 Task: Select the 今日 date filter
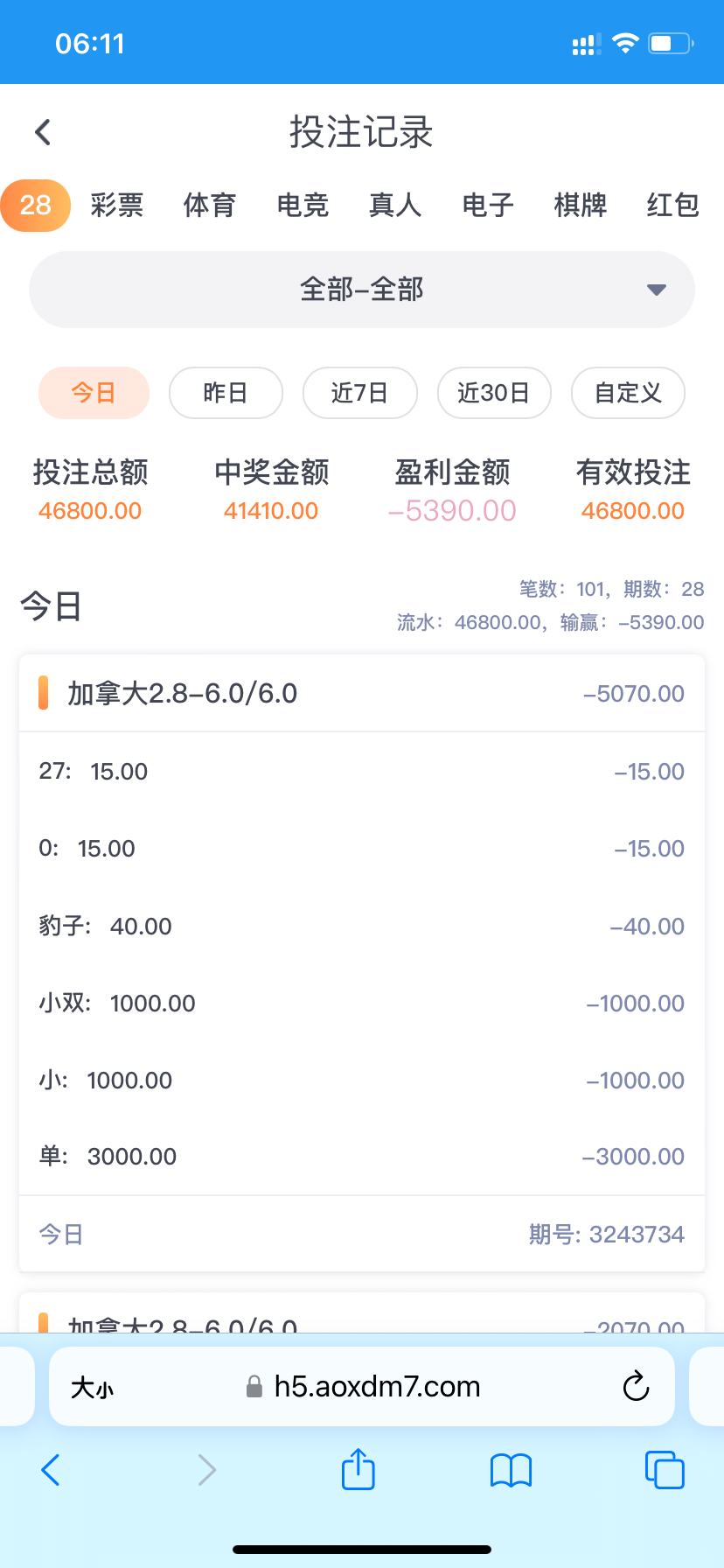click(x=94, y=393)
